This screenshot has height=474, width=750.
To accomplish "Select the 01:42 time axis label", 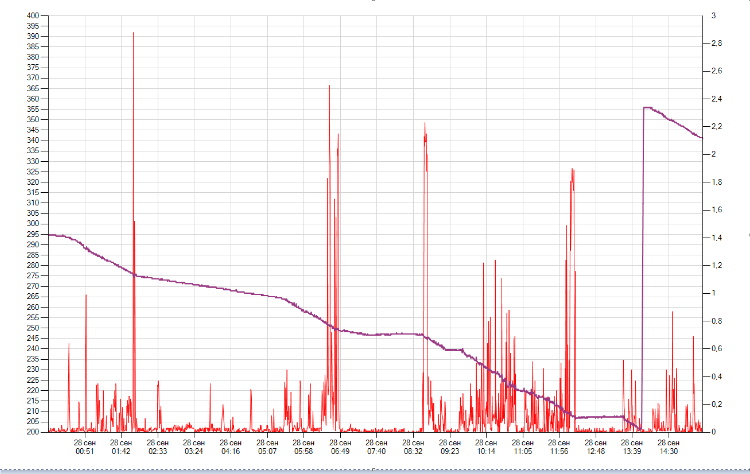I will (121, 451).
